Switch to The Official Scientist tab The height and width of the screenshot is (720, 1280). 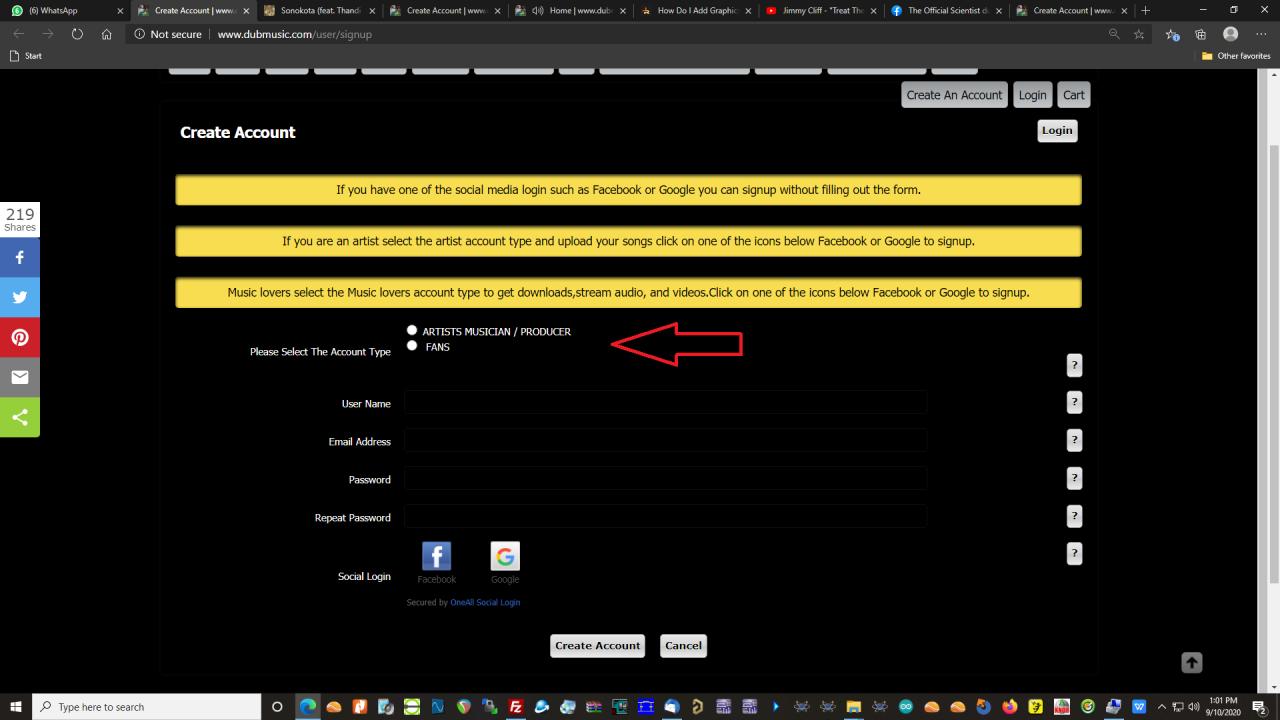(946, 11)
